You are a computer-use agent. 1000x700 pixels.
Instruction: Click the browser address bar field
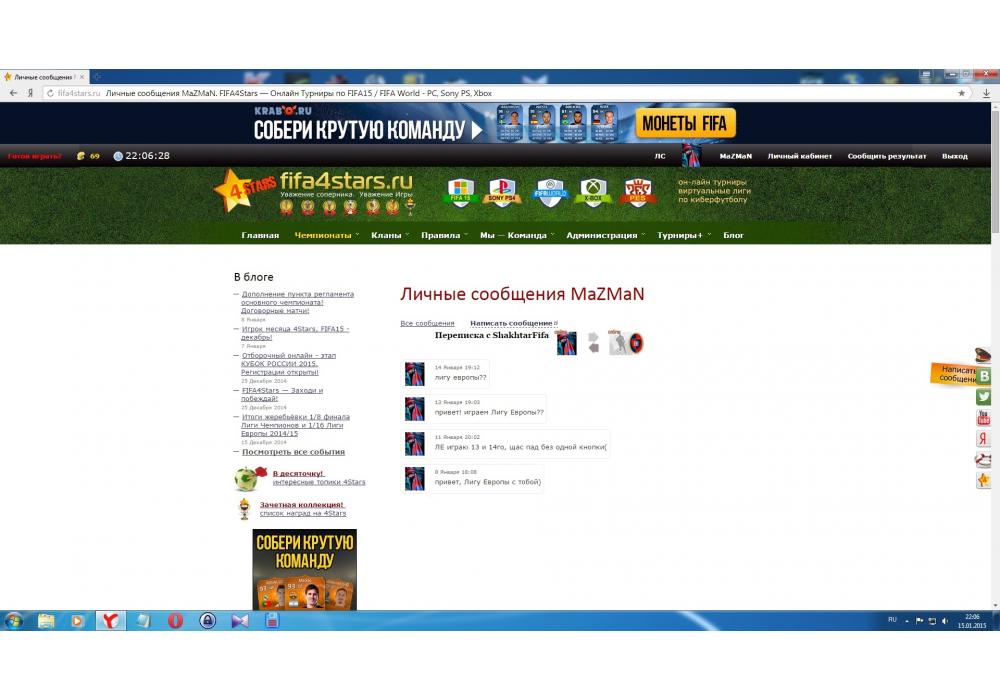(x=504, y=93)
